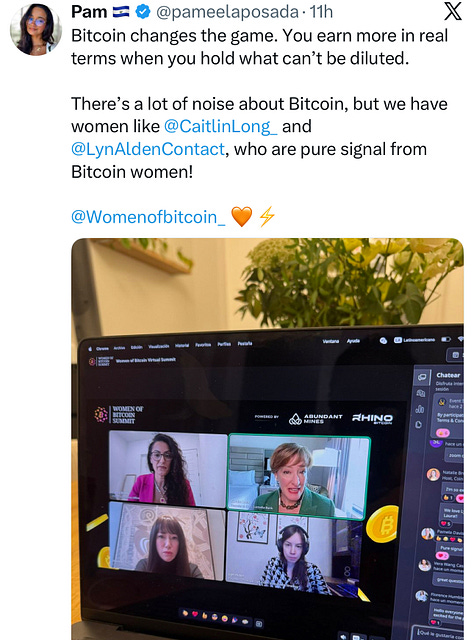Viewport: 474px width, 640px height.
Task: Click the emoji reaction bar under video tiles
Action: pos(222,618)
